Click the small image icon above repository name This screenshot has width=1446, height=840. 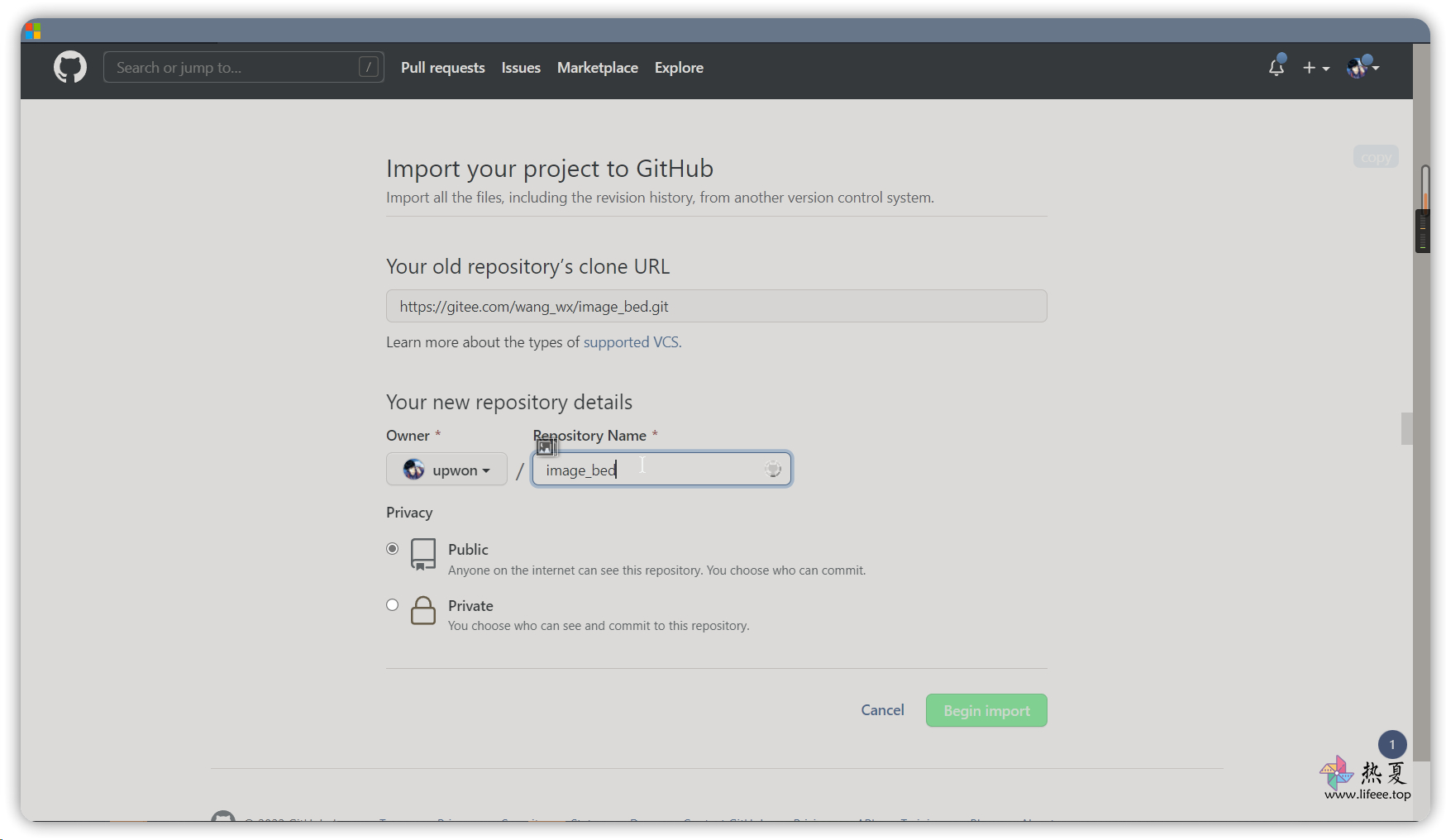[546, 447]
